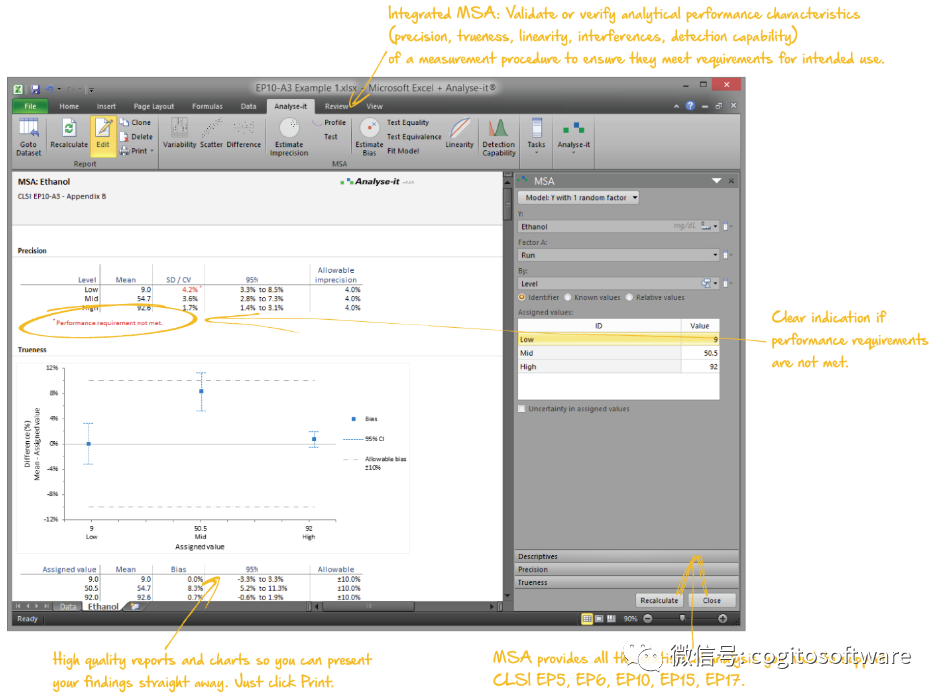Select the Ethanol sheet tab
The width and height of the screenshot is (942, 699).
click(103, 607)
